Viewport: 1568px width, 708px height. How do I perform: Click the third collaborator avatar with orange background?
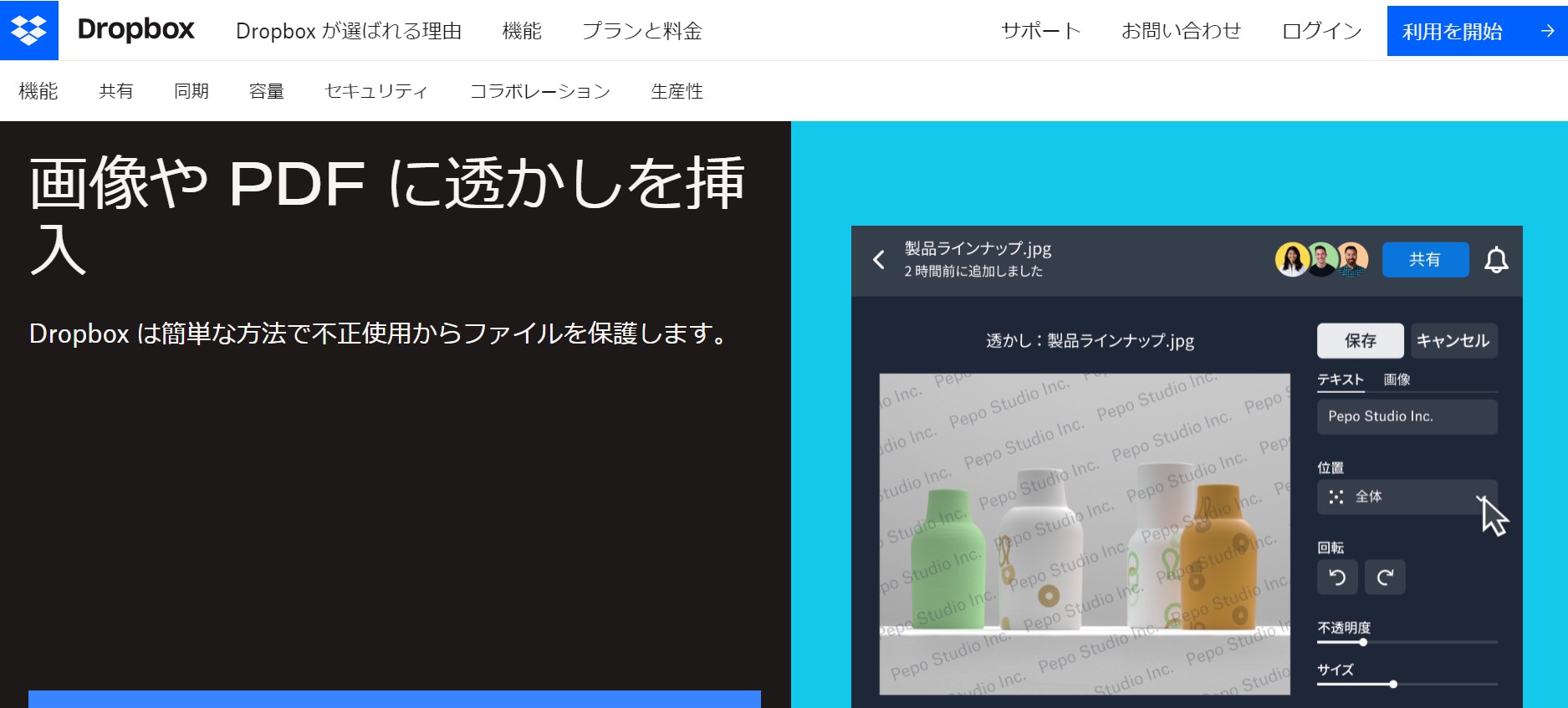click(x=1352, y=259)
